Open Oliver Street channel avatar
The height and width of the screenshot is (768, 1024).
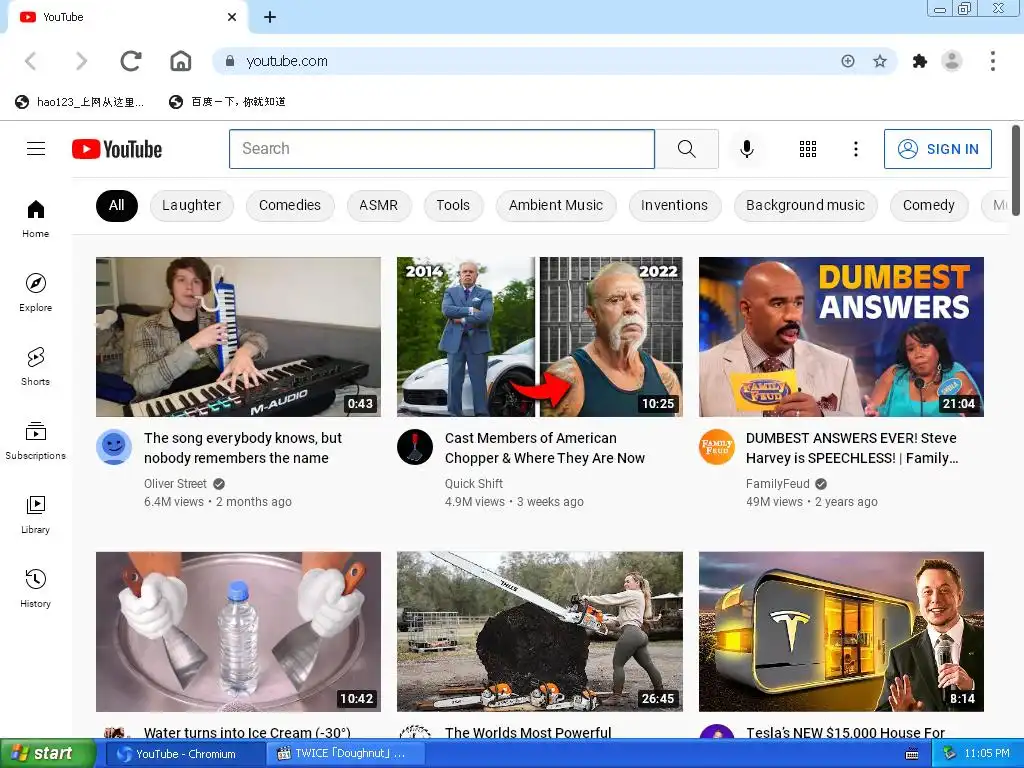114,447
